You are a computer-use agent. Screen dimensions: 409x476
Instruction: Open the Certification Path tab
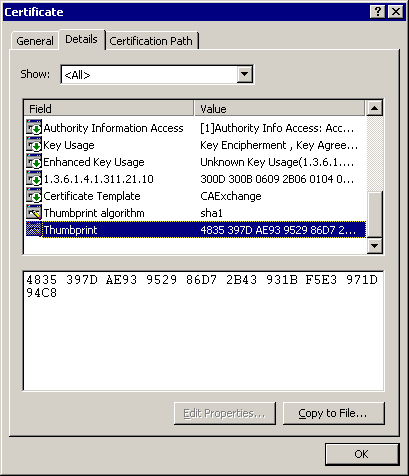[151, 41]
